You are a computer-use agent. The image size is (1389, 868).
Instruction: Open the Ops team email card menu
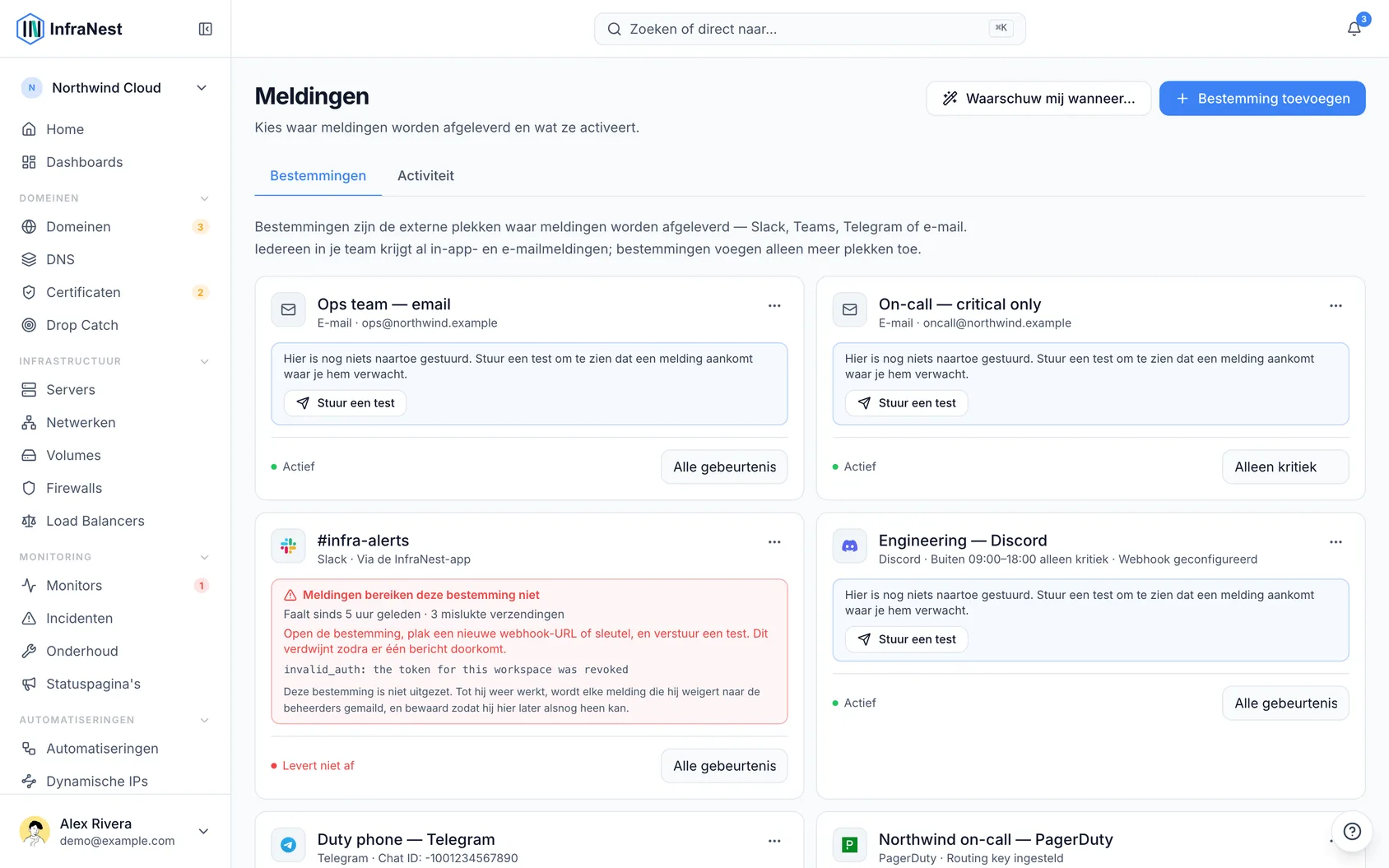[x=774, y=305]
